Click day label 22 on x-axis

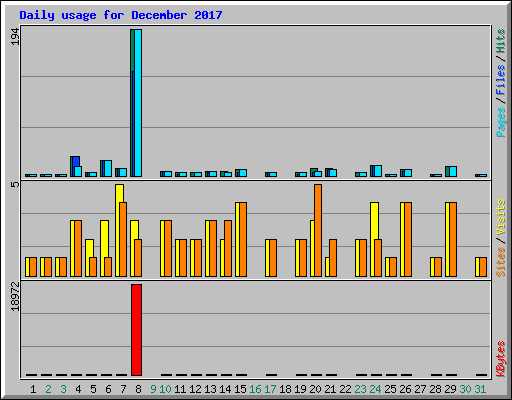[345, 389]
